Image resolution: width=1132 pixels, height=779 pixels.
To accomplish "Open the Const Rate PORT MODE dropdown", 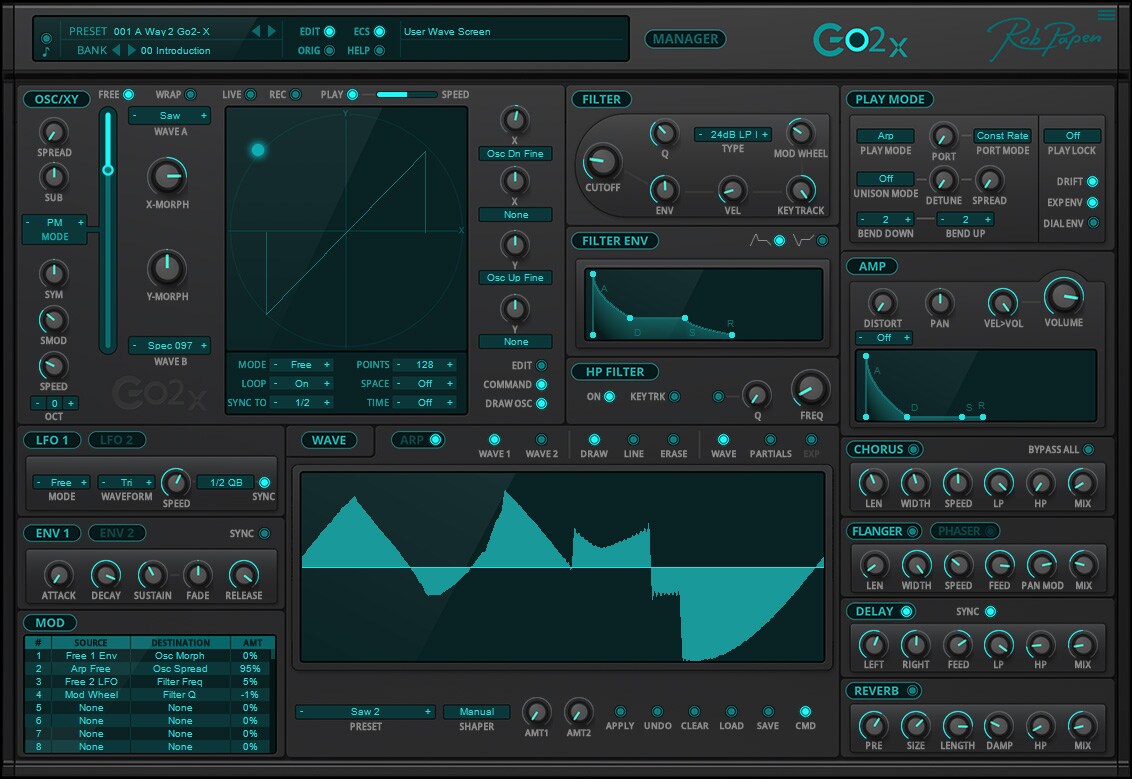I will coord(1002,136).
